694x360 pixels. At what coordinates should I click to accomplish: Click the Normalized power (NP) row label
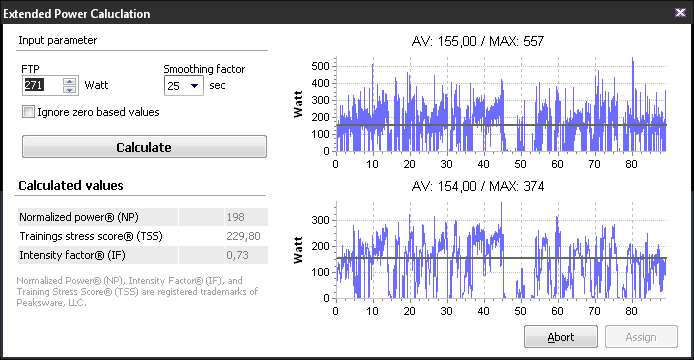click(79, 217)
